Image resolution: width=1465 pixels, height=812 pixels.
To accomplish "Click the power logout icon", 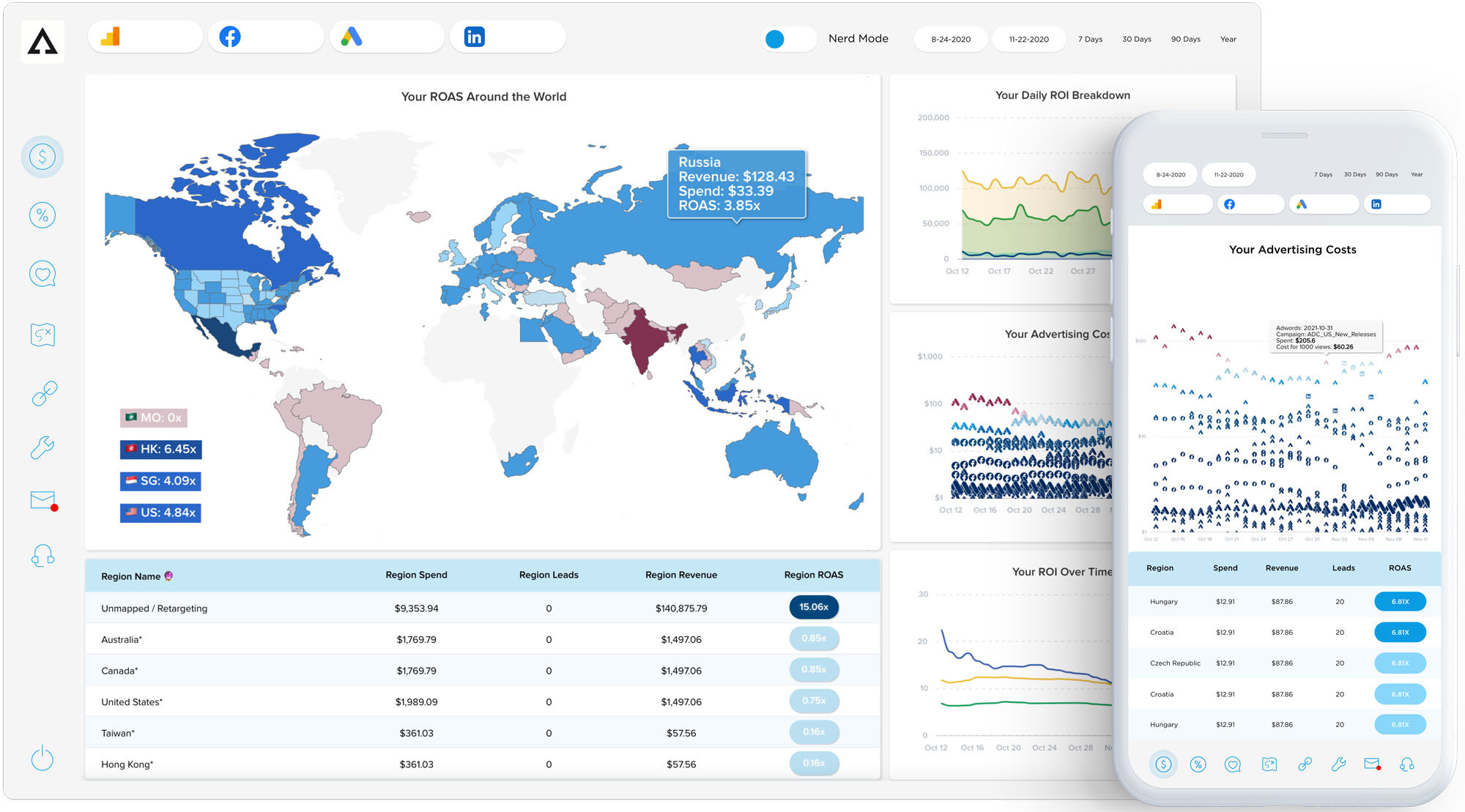I will point(42,758).
